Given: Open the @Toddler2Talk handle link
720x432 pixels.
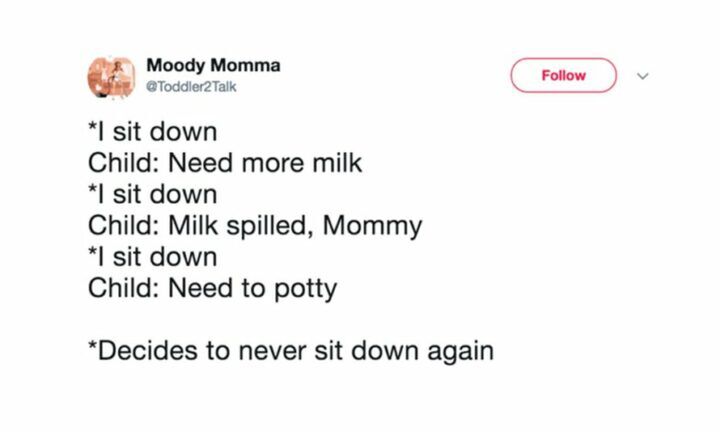Looking at the screenshot, I should point(191,86).
